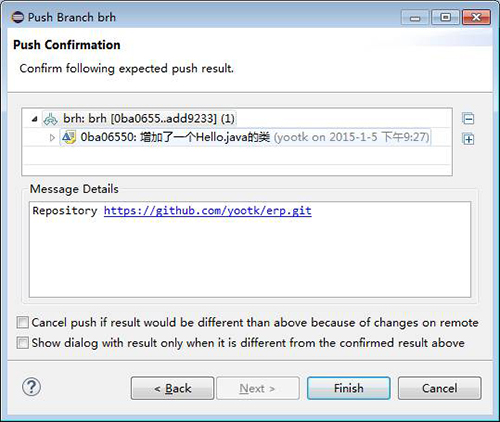The width and height of the screenshot is (500, 422).
Task: Click the Eclipse icon in title bar
Action: 17,17
